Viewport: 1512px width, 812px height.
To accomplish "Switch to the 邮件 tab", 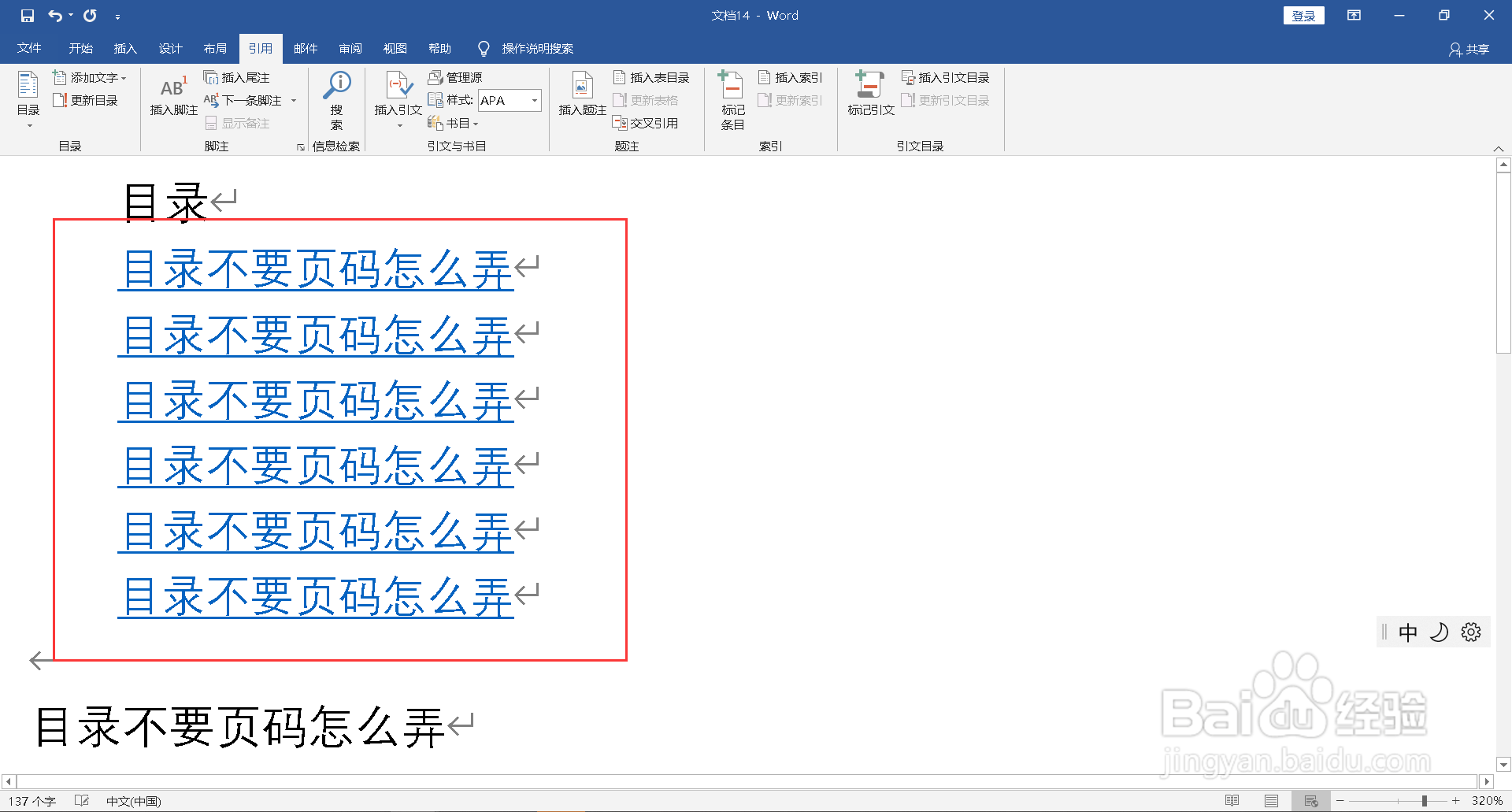I will [306, 48].
